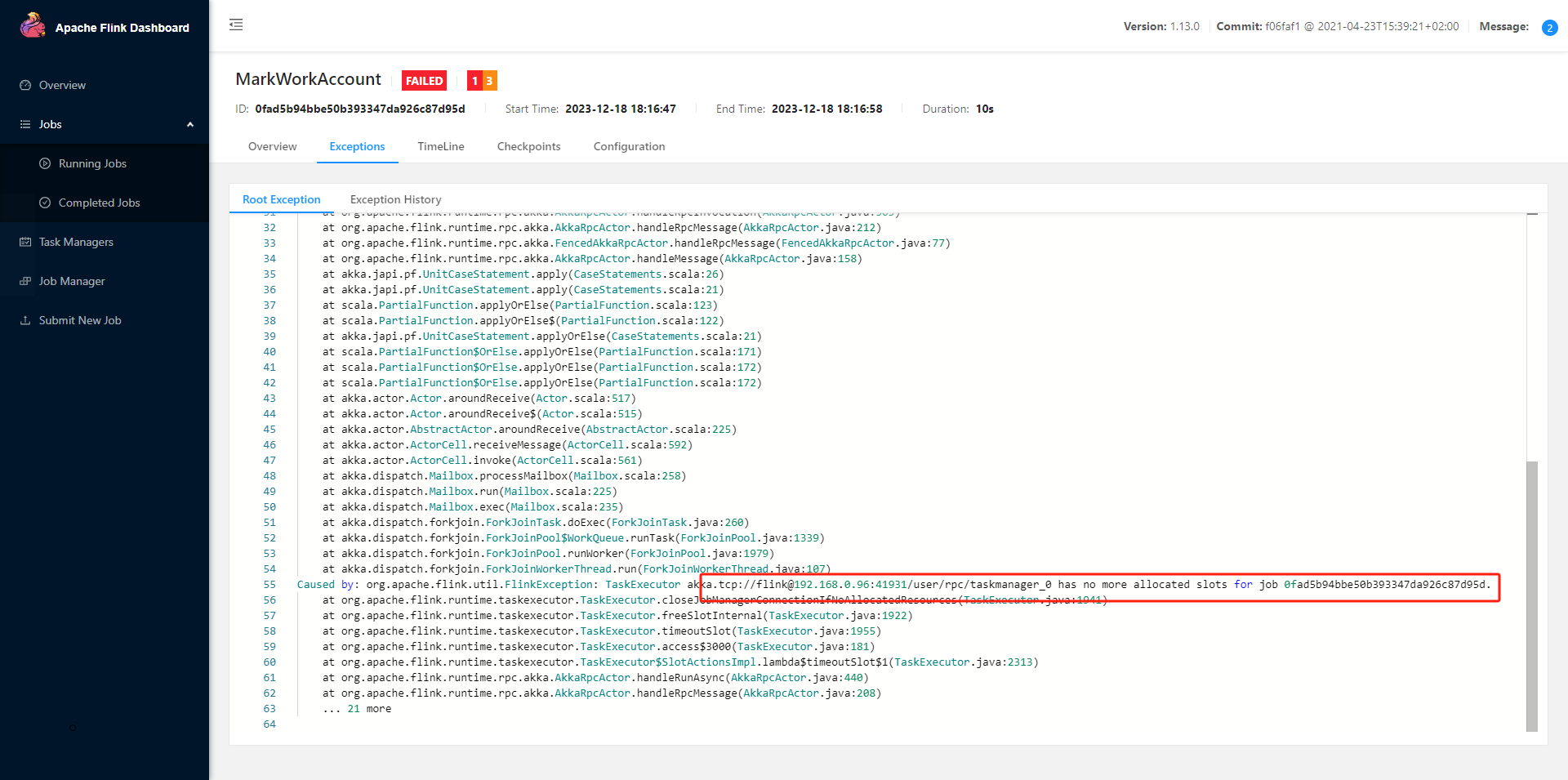Click line number 55 in stack trace
The height and width of the screenshot is (780, 1568).
point(269,584)
